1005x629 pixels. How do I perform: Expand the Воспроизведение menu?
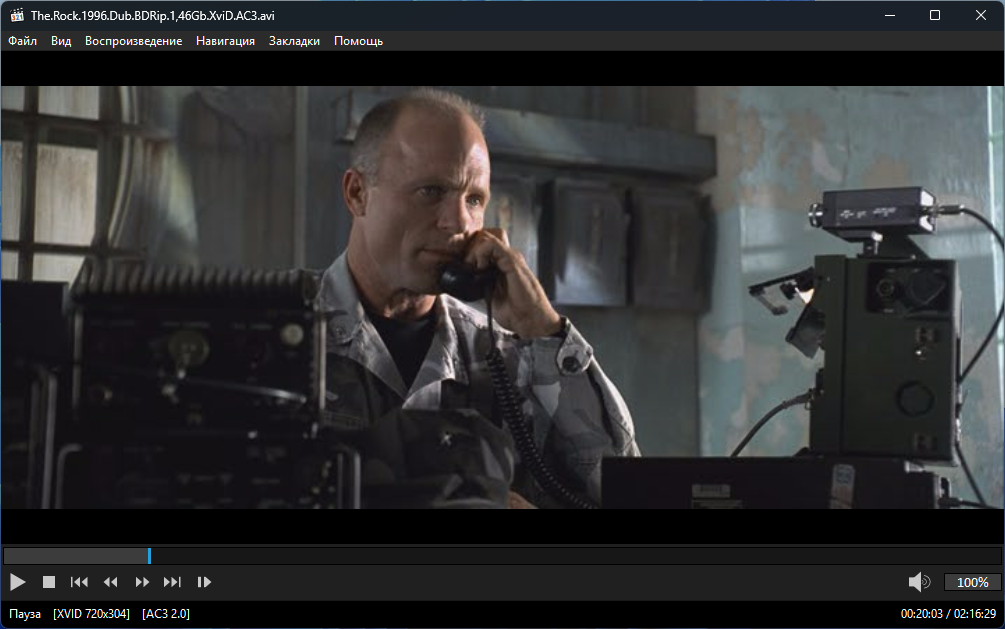point(133,41)
